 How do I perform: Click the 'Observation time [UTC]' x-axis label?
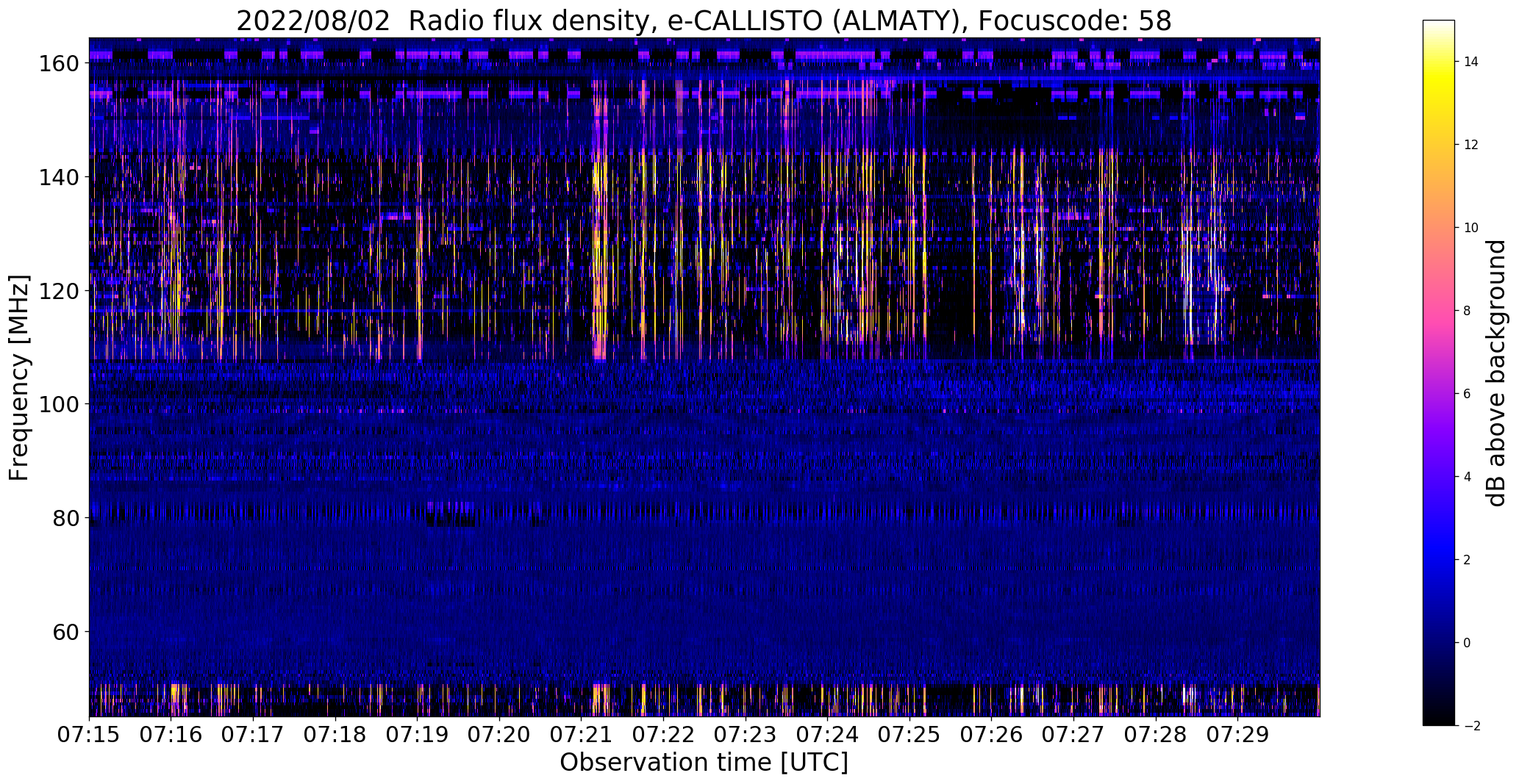(704, 763)
